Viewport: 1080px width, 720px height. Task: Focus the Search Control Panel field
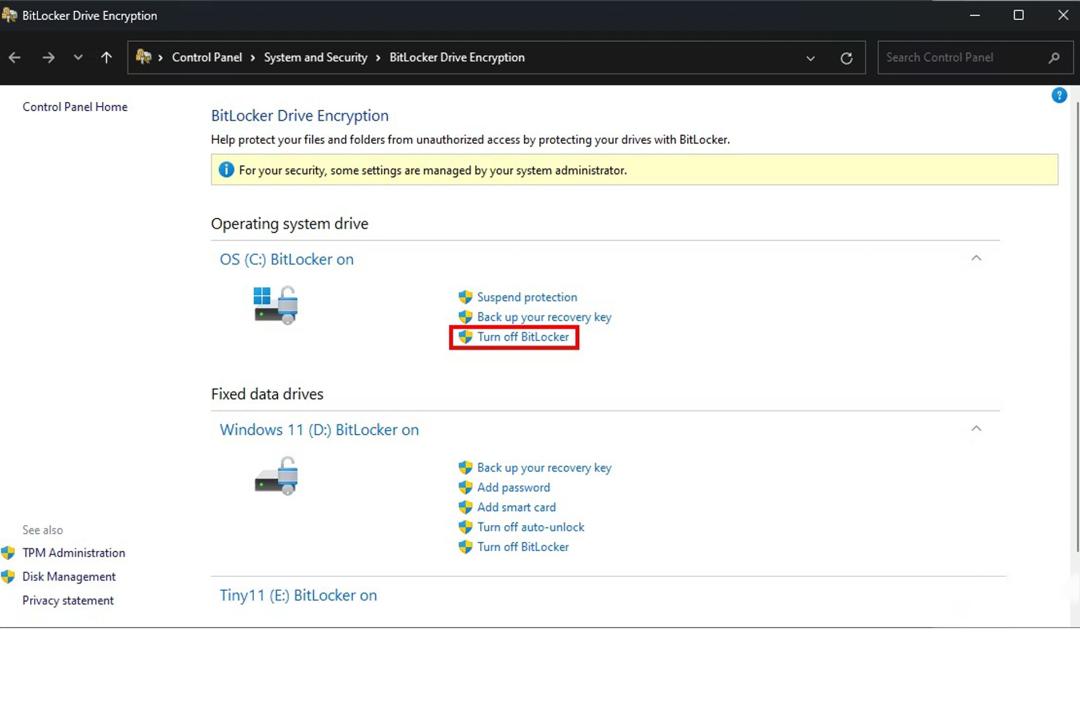(x=964, y=58)
